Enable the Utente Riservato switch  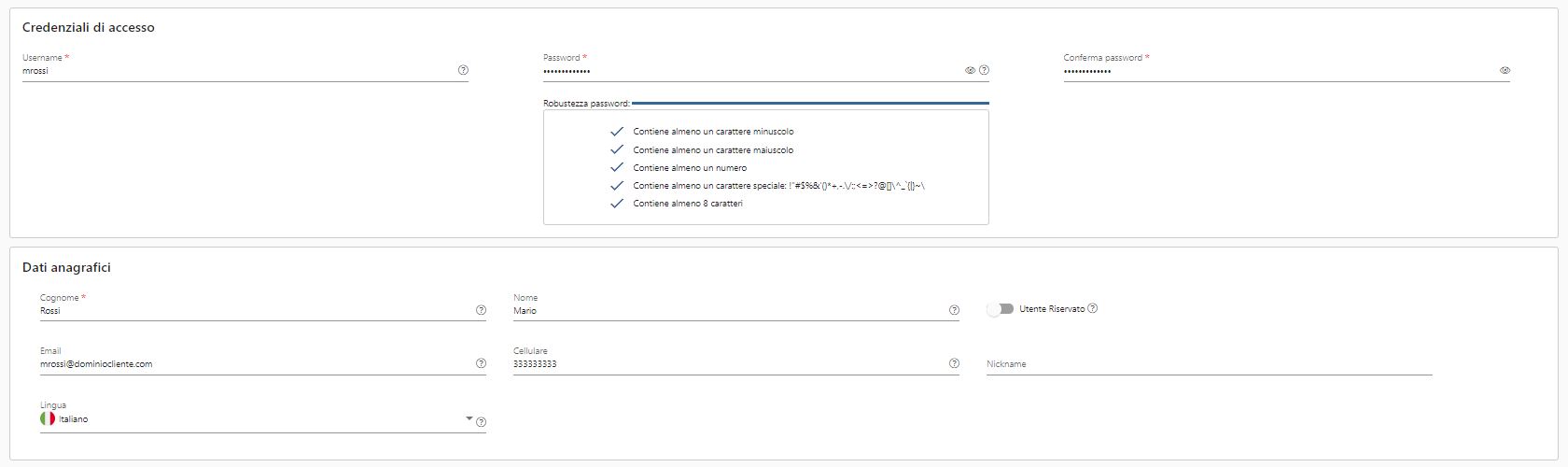pyautogui.click(x=1000, y=309)
